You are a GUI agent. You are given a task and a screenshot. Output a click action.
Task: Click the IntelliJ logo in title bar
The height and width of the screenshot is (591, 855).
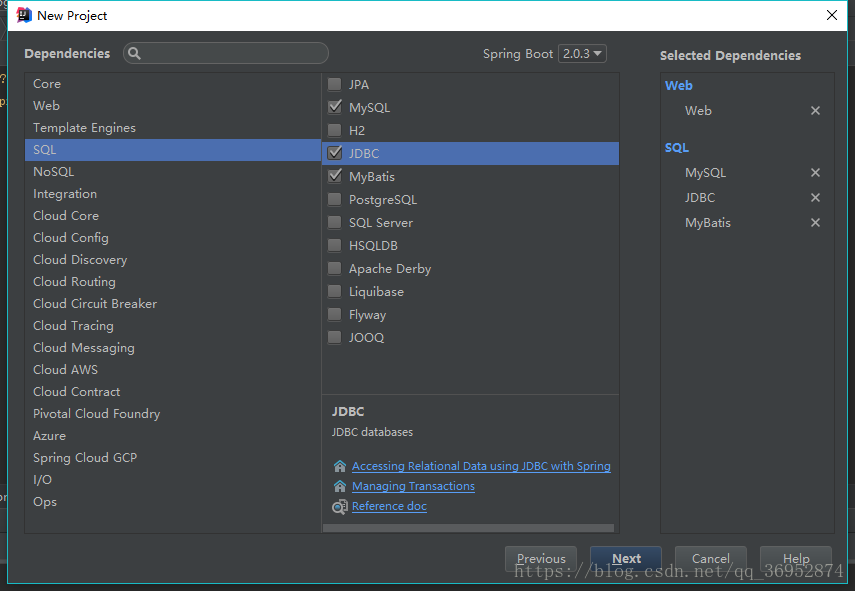coord(24,15)
